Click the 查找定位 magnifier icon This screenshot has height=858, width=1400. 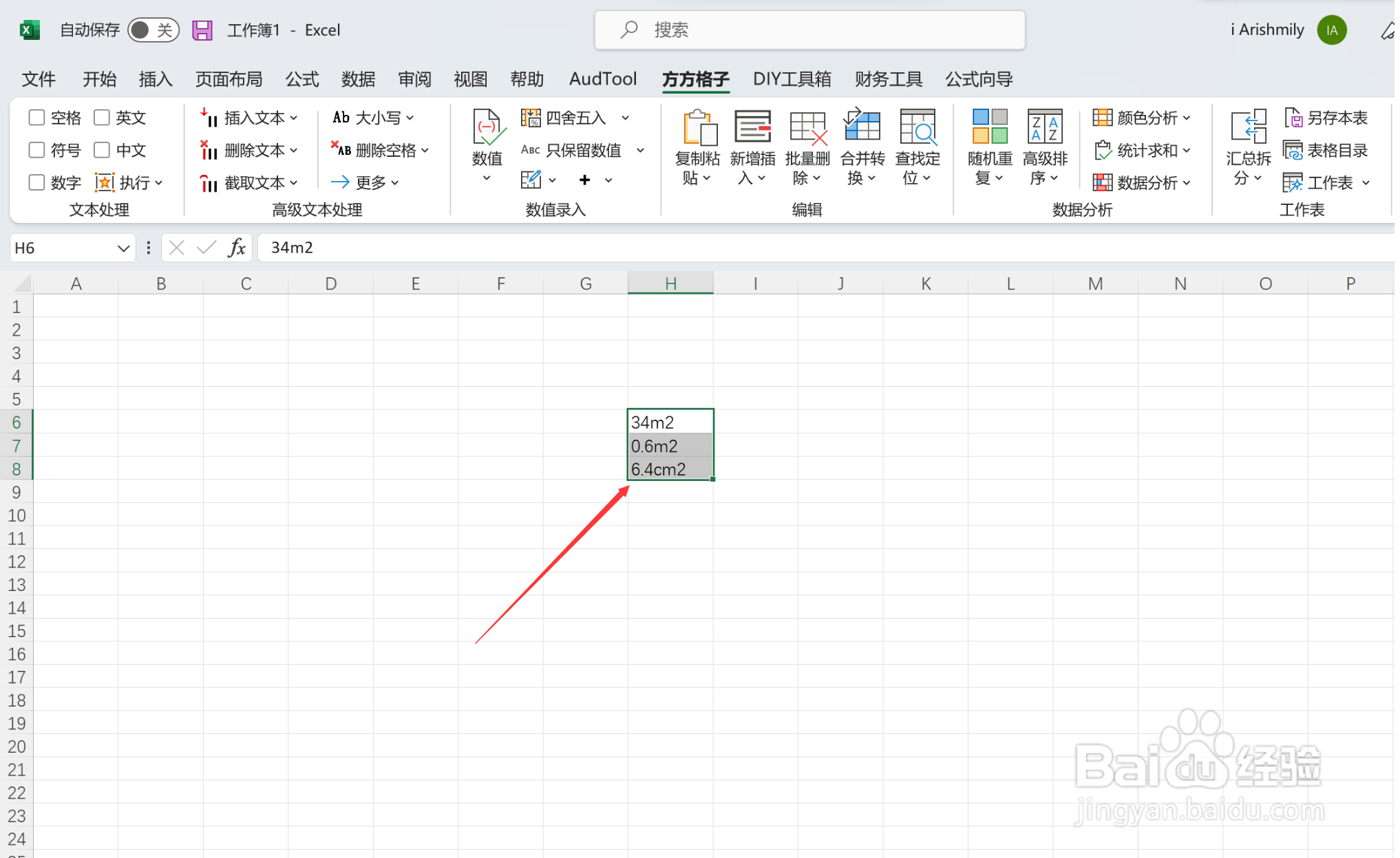tap(918, 129)
